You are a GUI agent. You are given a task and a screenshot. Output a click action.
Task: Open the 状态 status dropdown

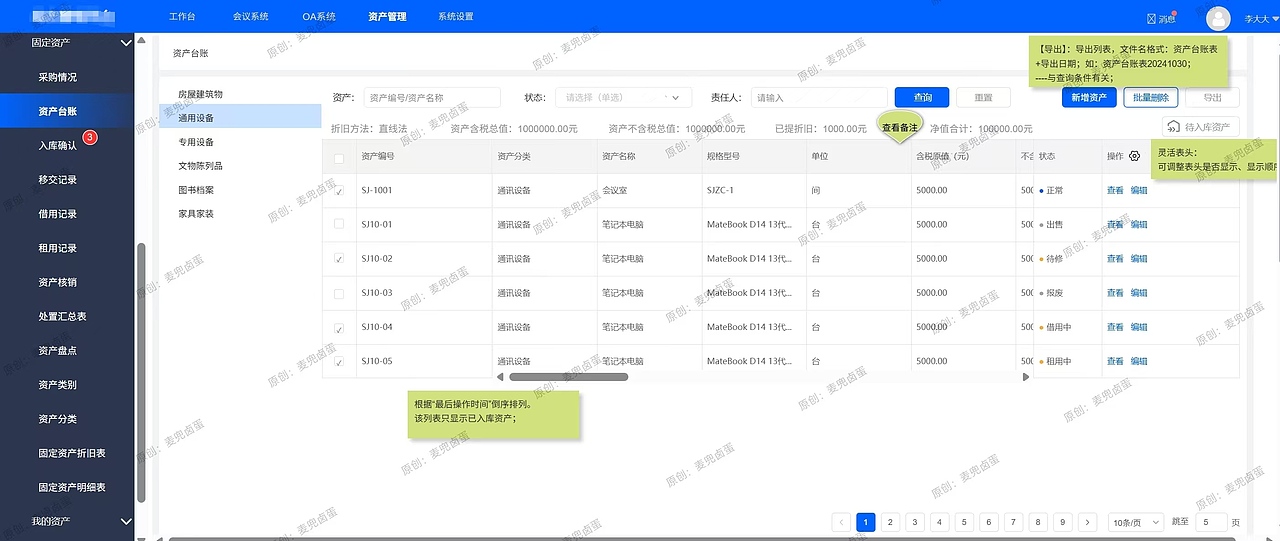623,97
